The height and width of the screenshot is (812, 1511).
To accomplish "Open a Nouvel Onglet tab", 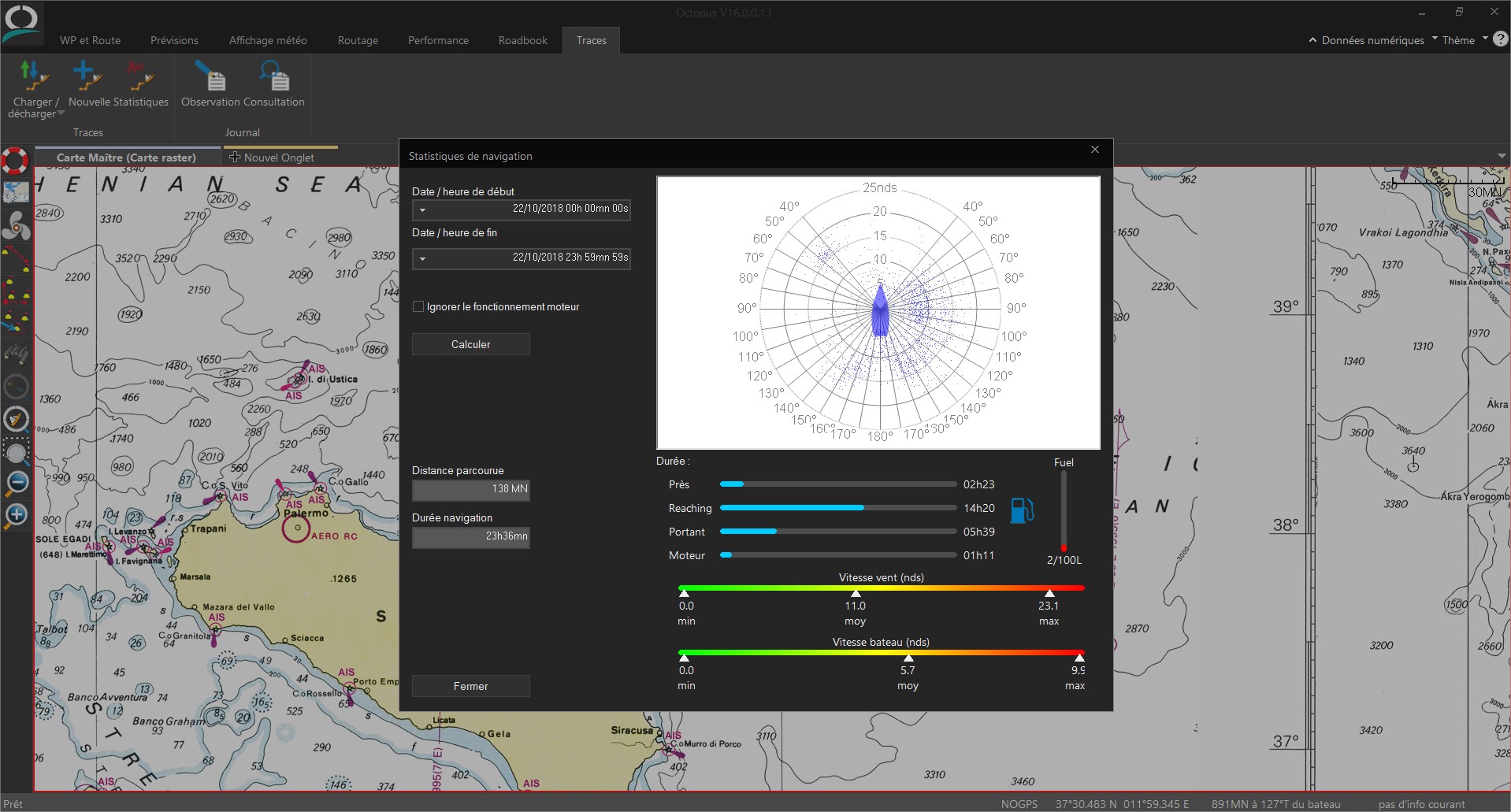I will [279, 158].
